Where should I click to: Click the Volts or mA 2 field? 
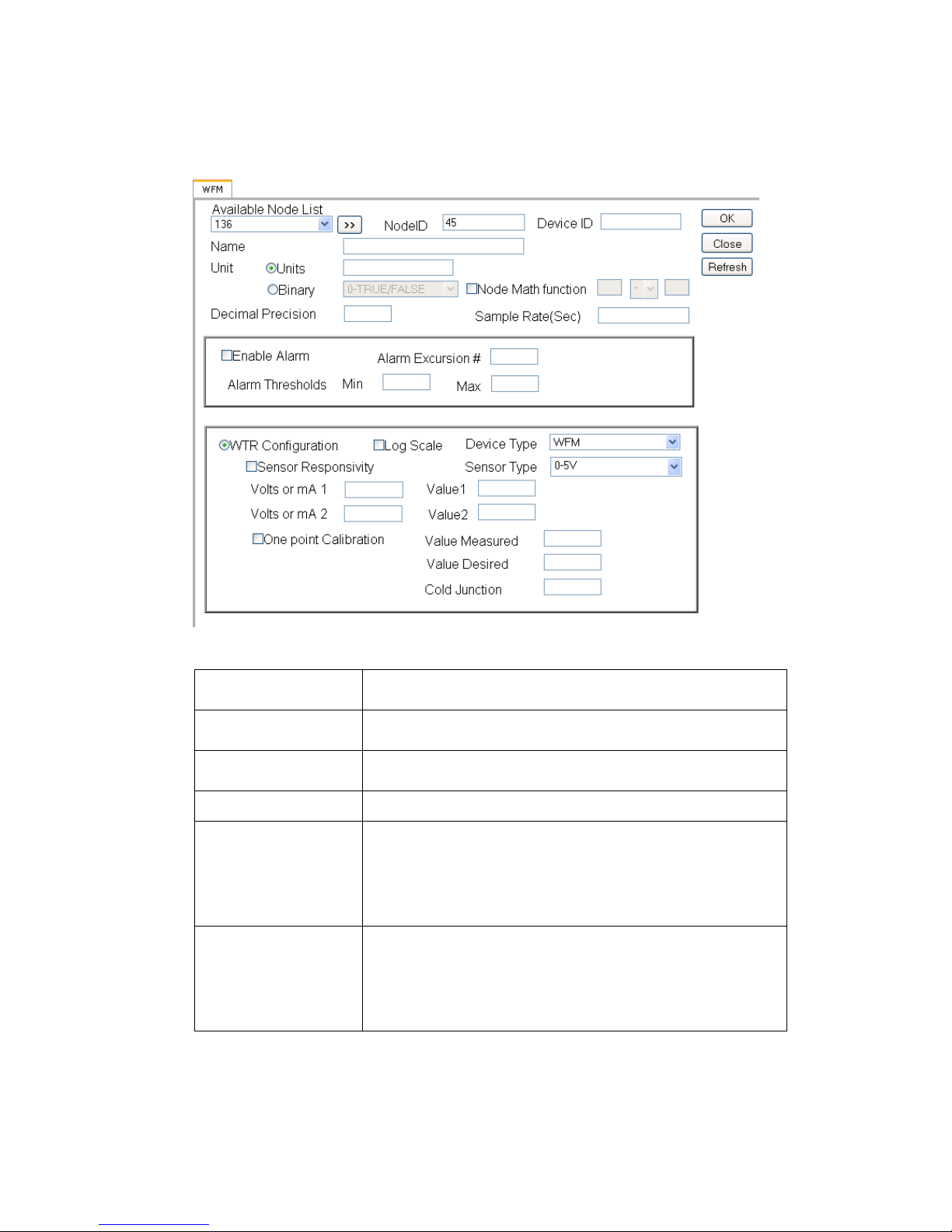tap(373, 514)
